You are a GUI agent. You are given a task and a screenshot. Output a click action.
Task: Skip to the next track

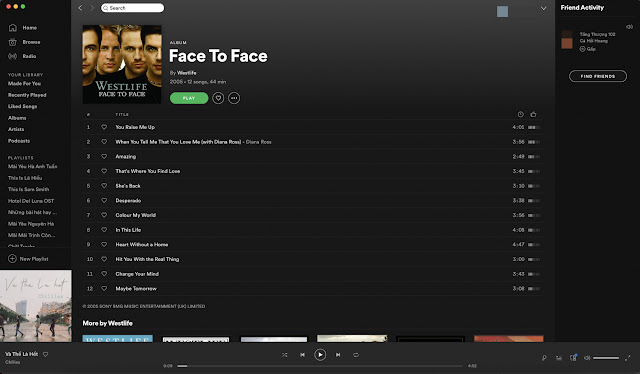[x=338, y=355]
